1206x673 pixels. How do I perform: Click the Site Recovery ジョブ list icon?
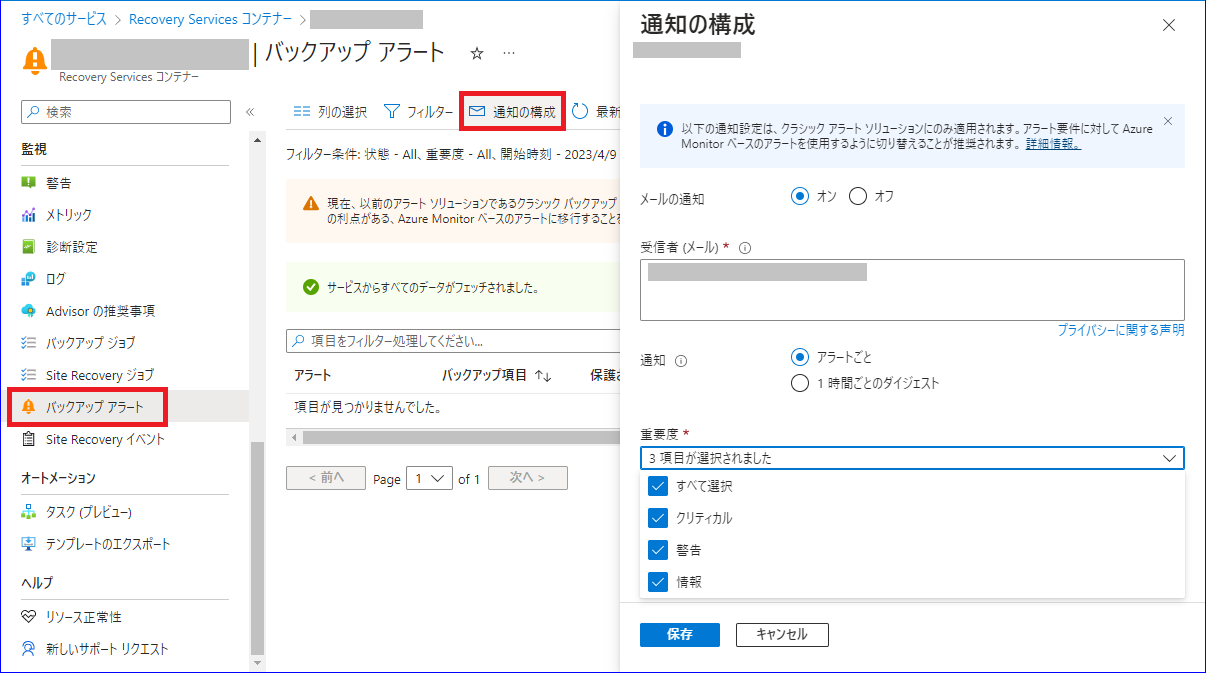29,375
